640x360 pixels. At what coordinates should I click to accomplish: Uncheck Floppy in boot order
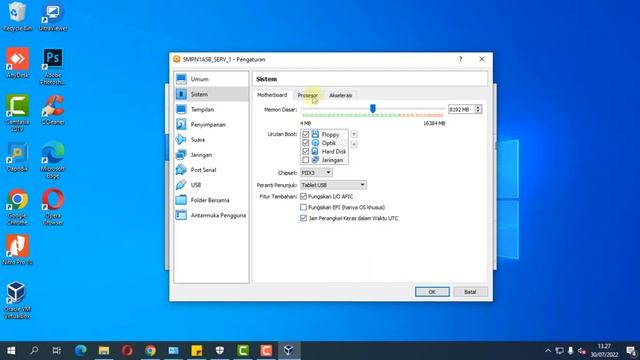pyautogui.click(x=305, y=134)
